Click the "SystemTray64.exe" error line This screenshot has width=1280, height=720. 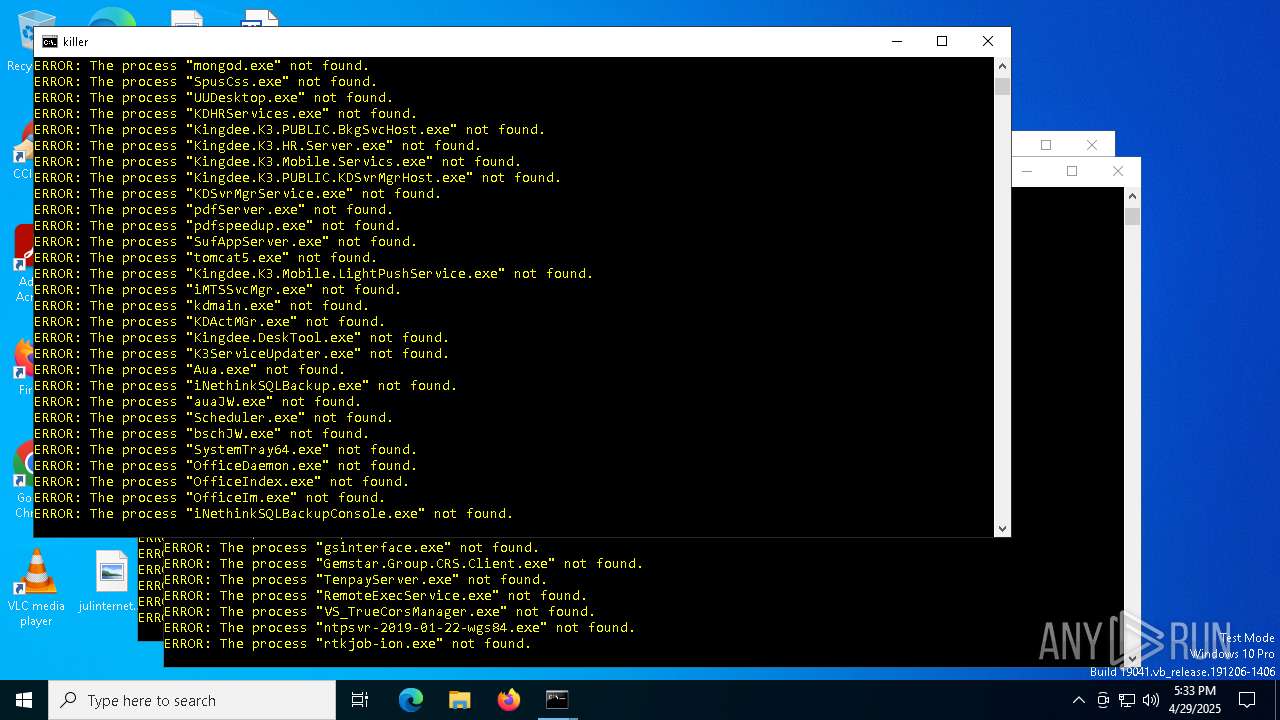pyautogui.click(x=225, y=450)
